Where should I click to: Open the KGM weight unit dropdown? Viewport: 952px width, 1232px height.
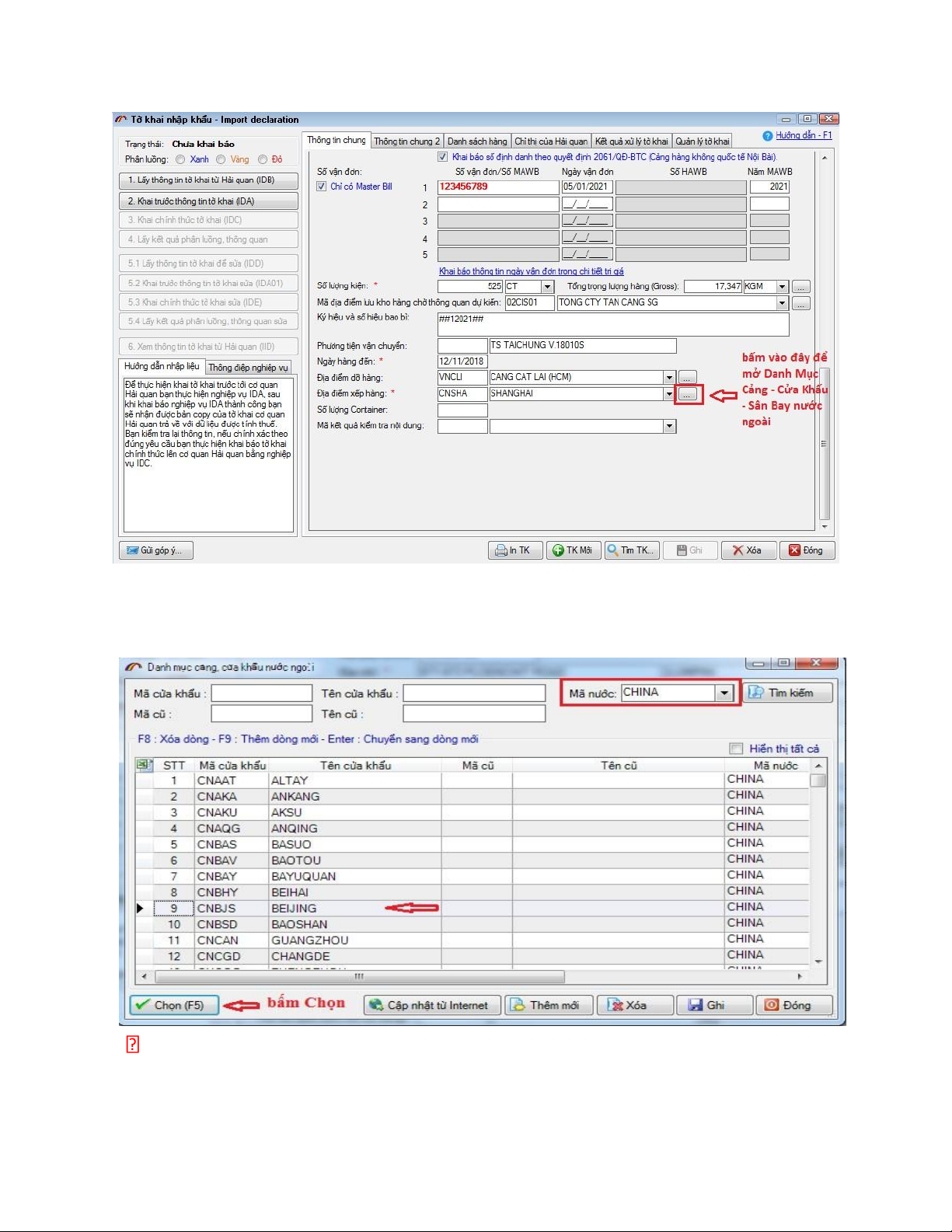pyautogui.click(x=783, y=287)
